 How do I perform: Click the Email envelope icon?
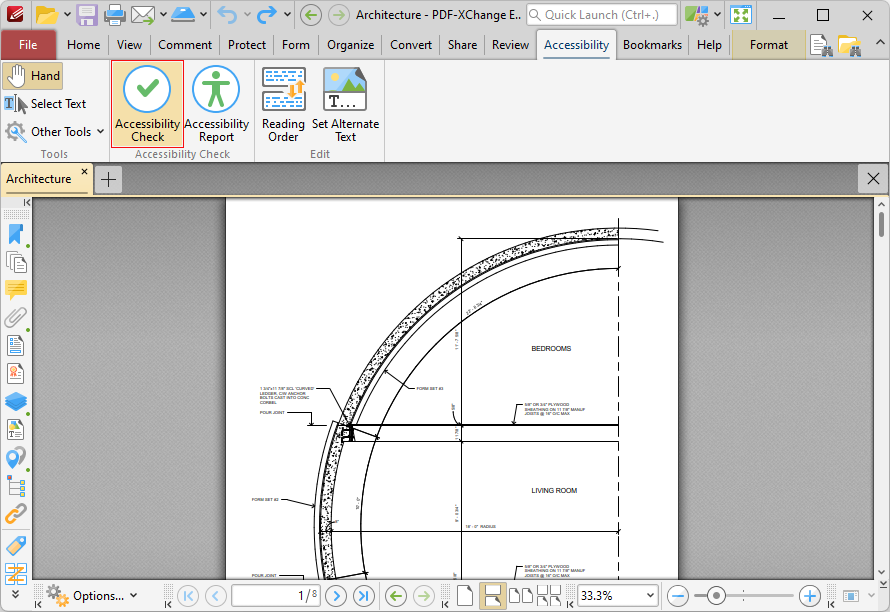click(x=142, y=15)
